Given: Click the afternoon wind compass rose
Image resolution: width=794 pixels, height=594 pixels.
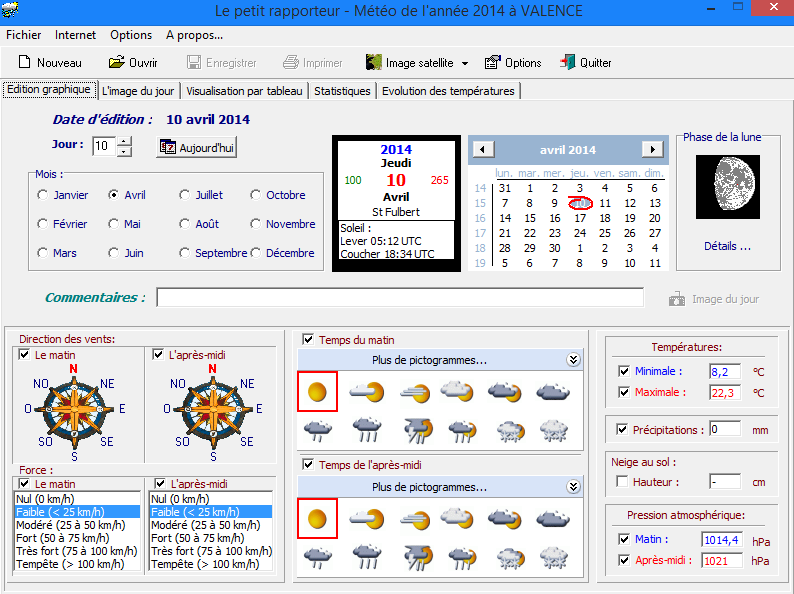Looking at the screenshot, I should click(213, 409).
